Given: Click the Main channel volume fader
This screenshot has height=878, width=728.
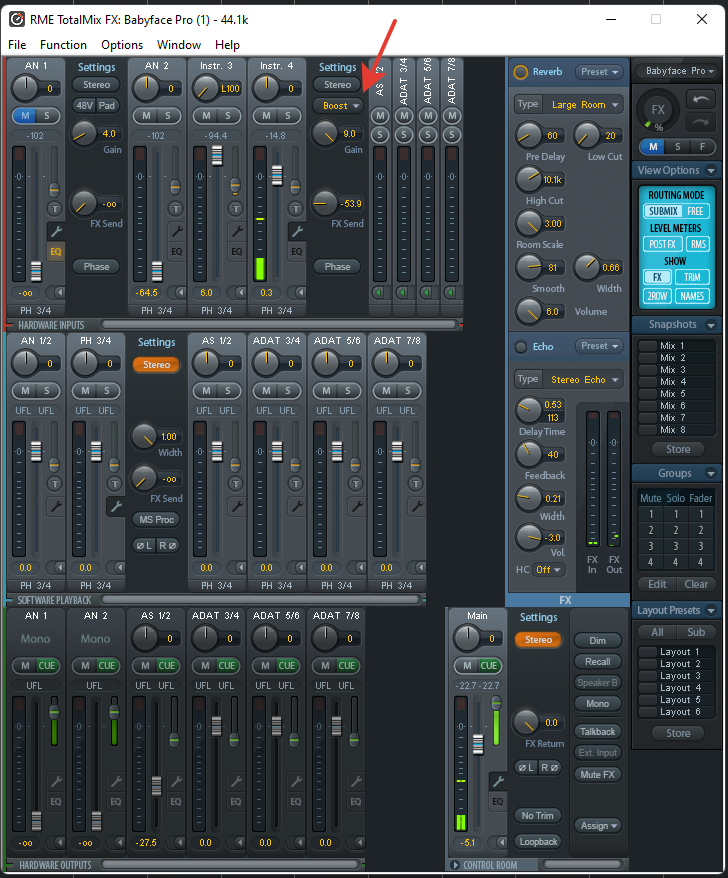Looking at the screenshot, I should (478, 744).
